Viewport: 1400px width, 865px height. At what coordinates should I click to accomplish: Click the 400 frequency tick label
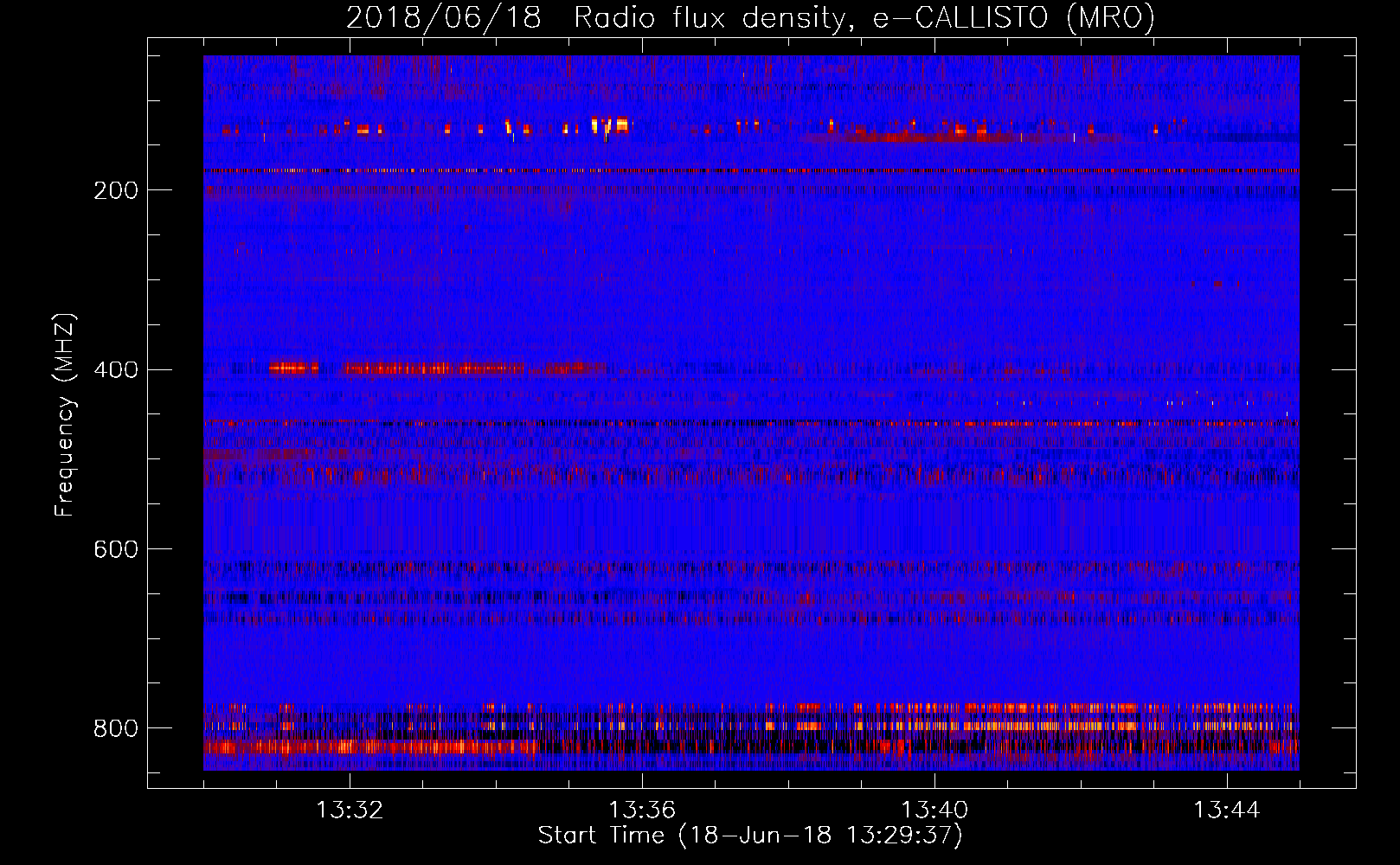tap(116, 370)
